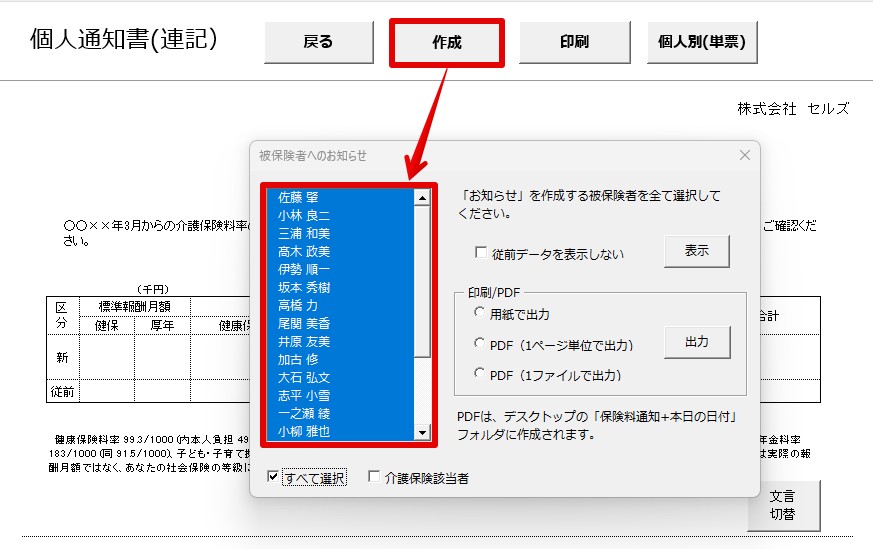Select 井原 友美 in the list
This screenshot has height=549, width=873.
341,341
